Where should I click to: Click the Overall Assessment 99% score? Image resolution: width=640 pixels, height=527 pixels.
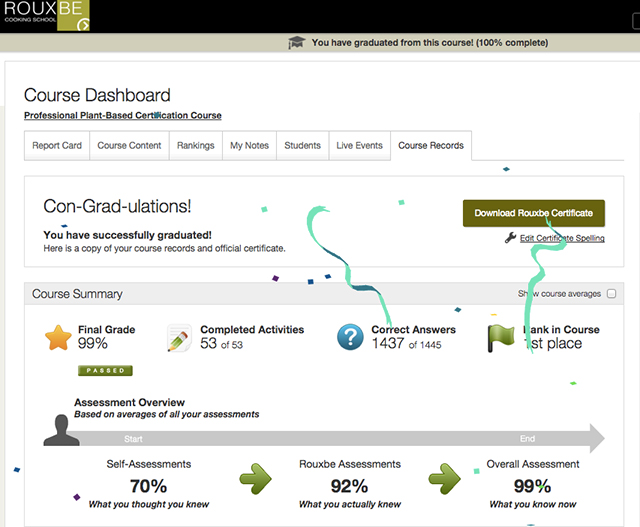[x=533, y=486]
